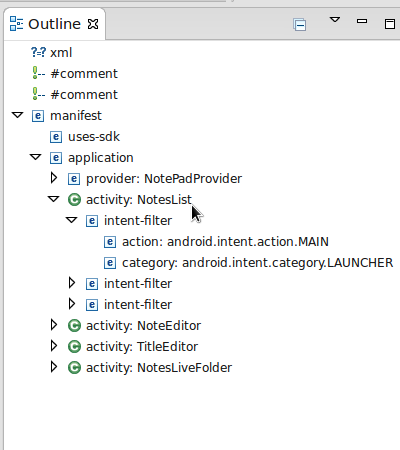Collapse the application node

[35, 157]
